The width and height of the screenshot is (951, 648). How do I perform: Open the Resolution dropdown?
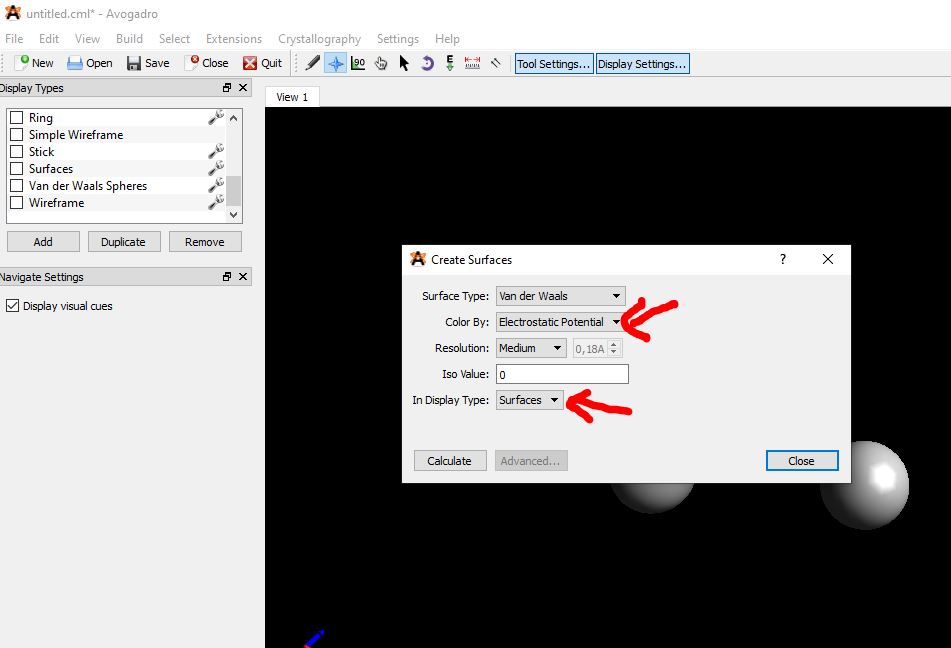click(x=531, y=348)
